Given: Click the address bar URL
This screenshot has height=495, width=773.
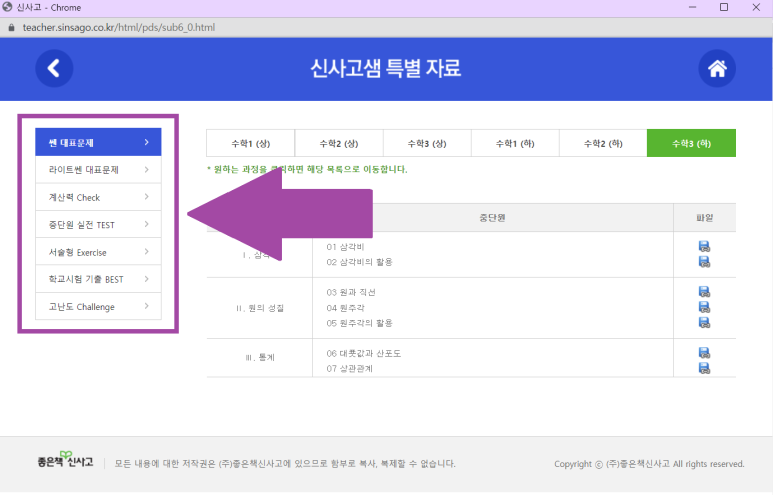Looking at the screenshot, I should pos(119,28).
